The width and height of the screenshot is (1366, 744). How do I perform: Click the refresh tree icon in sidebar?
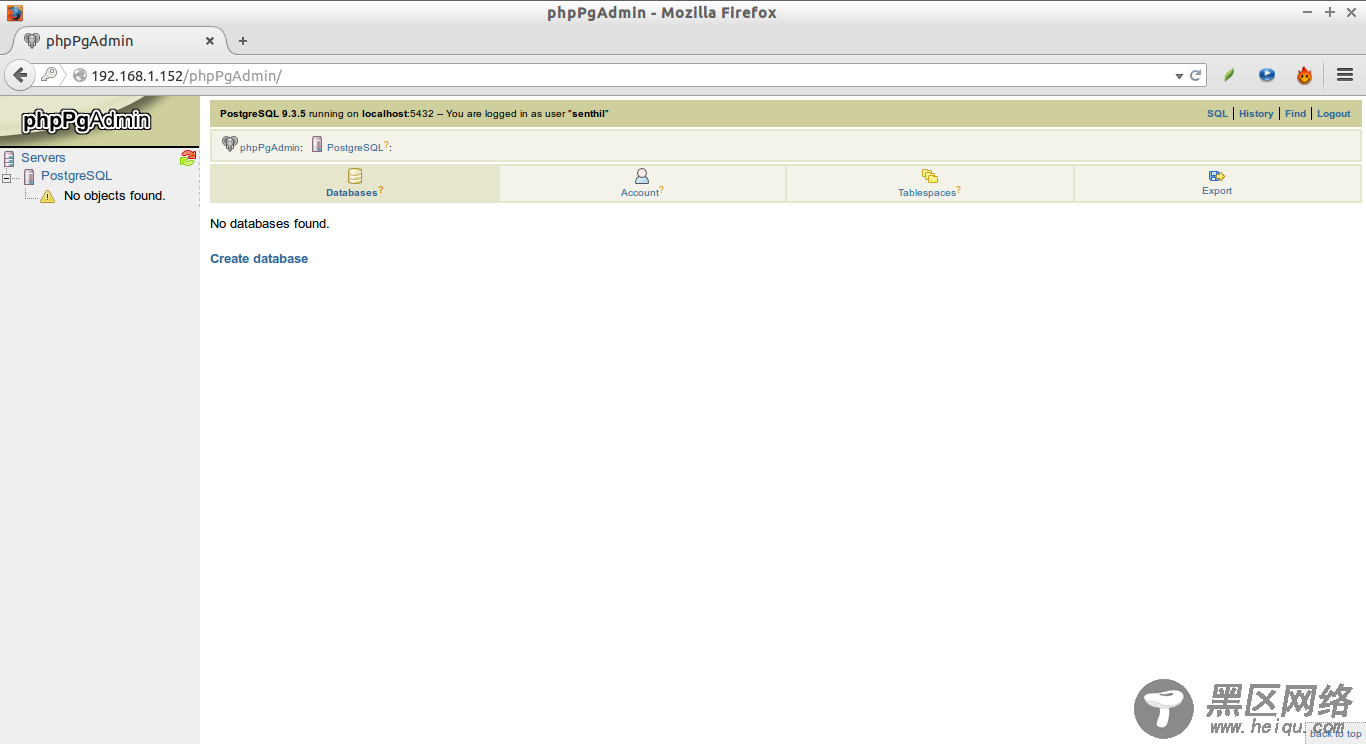[188, 158]
